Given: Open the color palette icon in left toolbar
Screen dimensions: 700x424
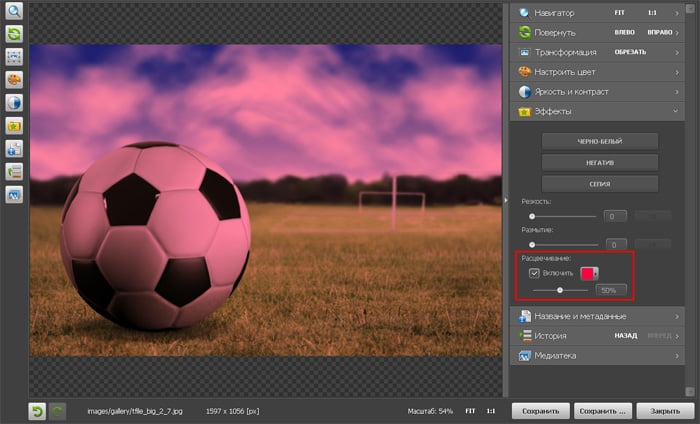Looking at the screenshot, I should tap(15, 80).
